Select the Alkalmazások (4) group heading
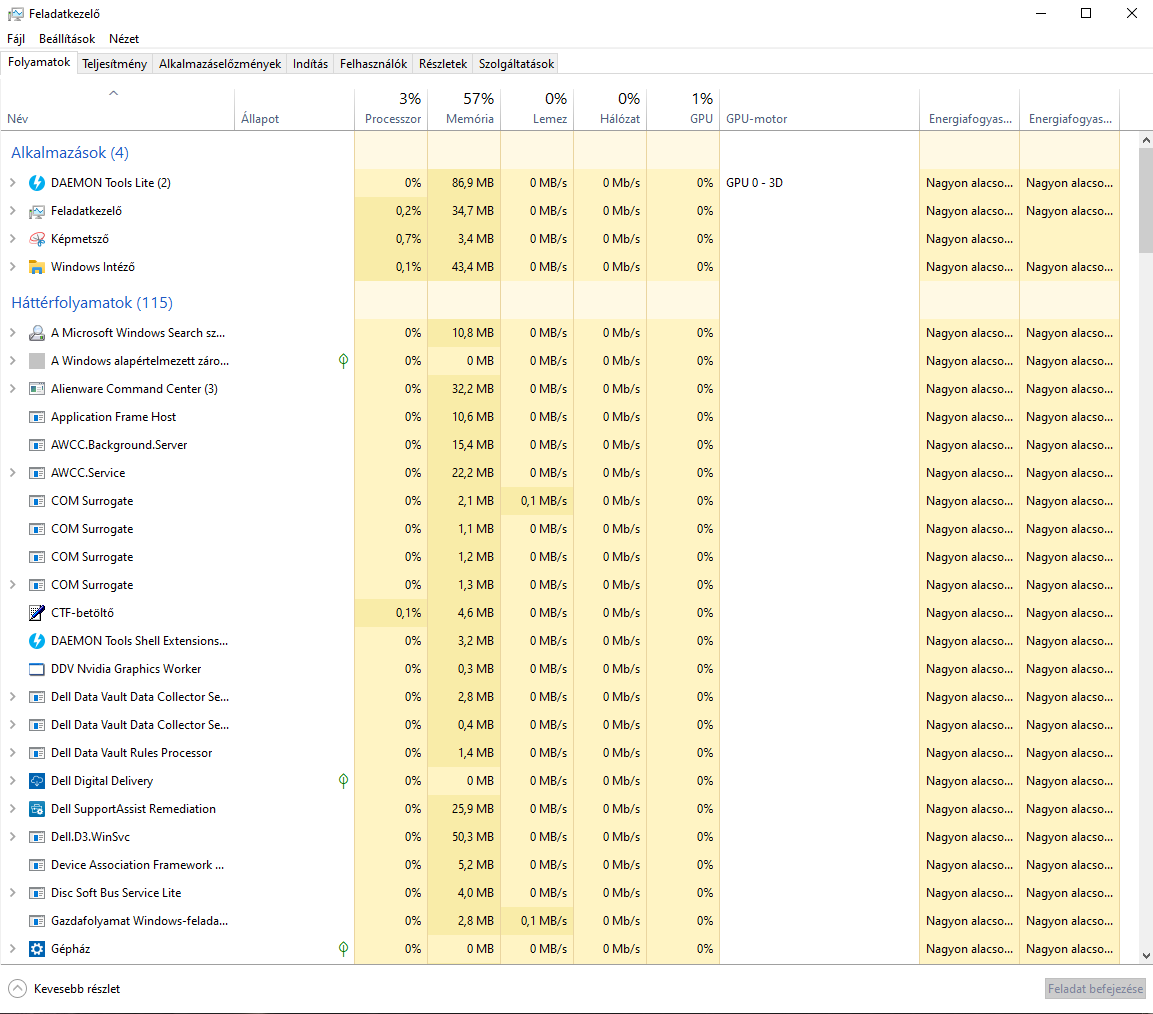 coord(70,153)
